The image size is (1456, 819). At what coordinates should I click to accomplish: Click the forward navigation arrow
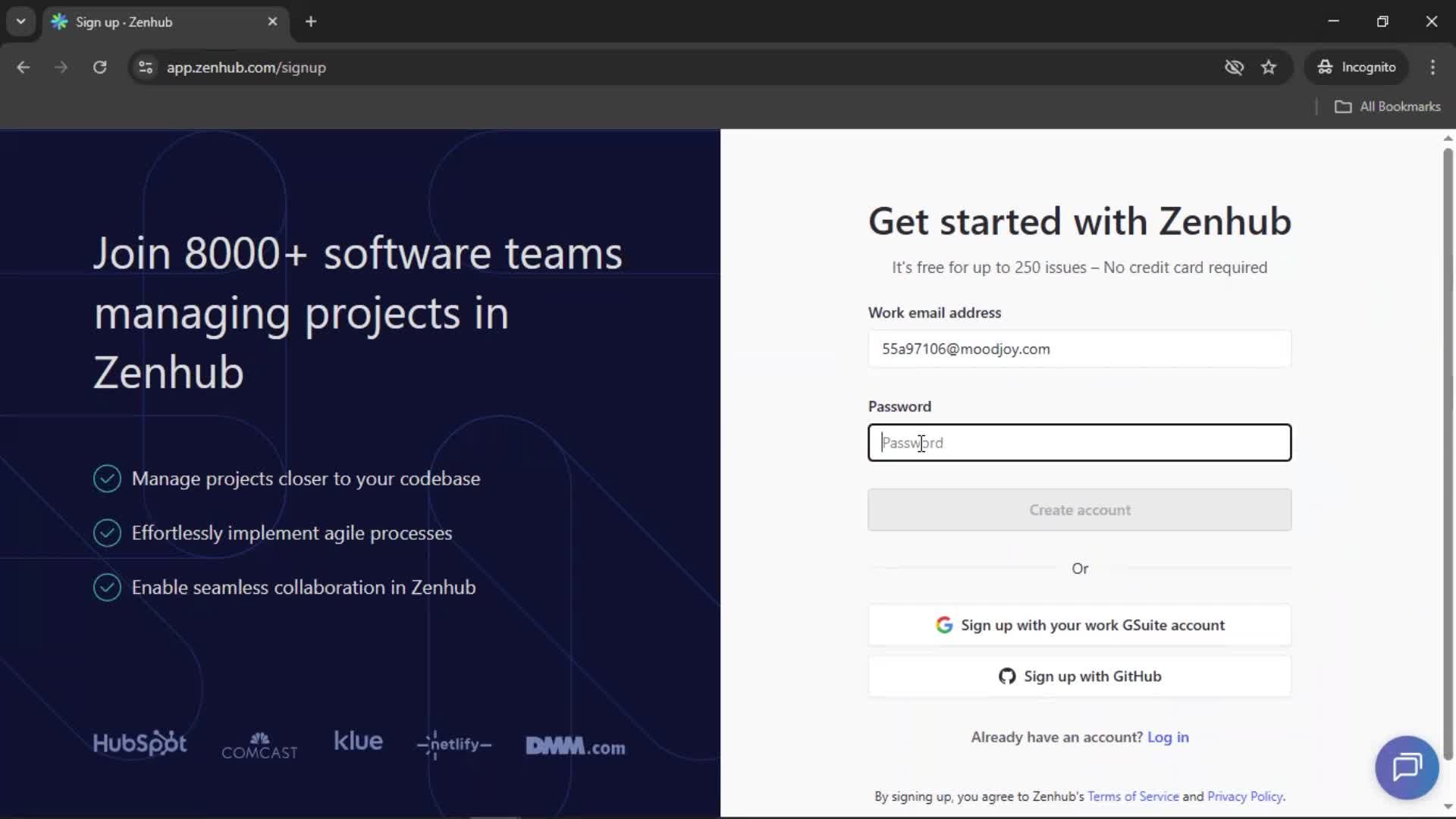click(61, 67)
